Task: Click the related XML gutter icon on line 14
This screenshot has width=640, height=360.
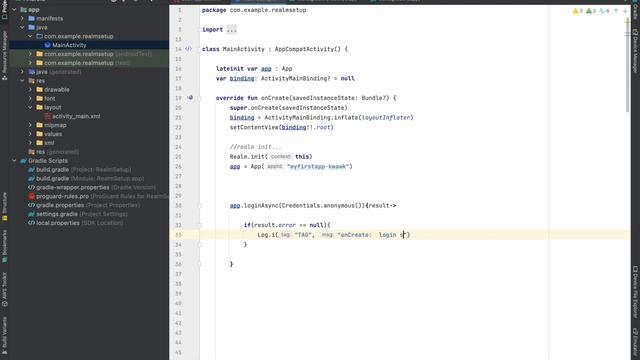Action: (x=189, y=49)
